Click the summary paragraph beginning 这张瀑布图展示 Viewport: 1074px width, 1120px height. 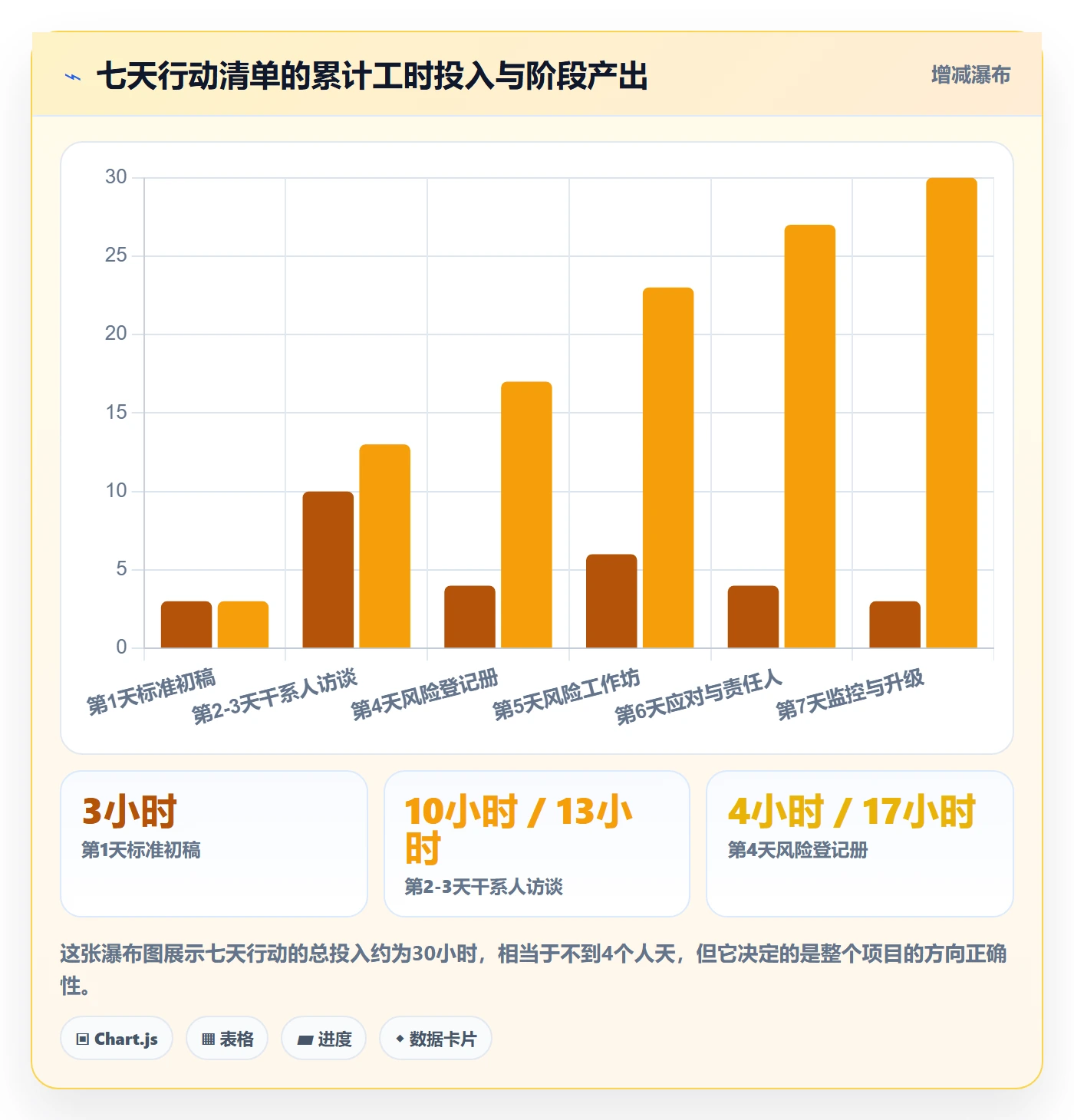pyautogui.click(x=534, y=970)
